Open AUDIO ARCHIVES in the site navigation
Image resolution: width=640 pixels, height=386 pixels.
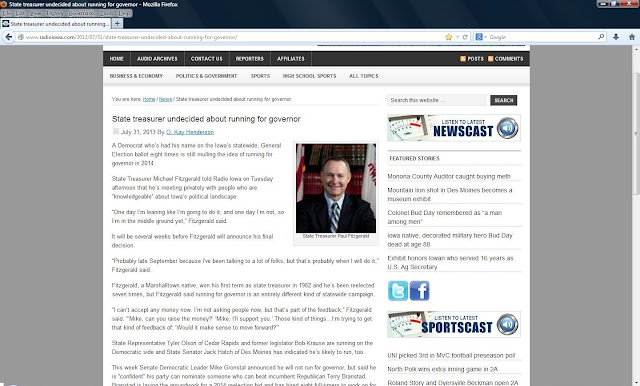tap(157, 59)
